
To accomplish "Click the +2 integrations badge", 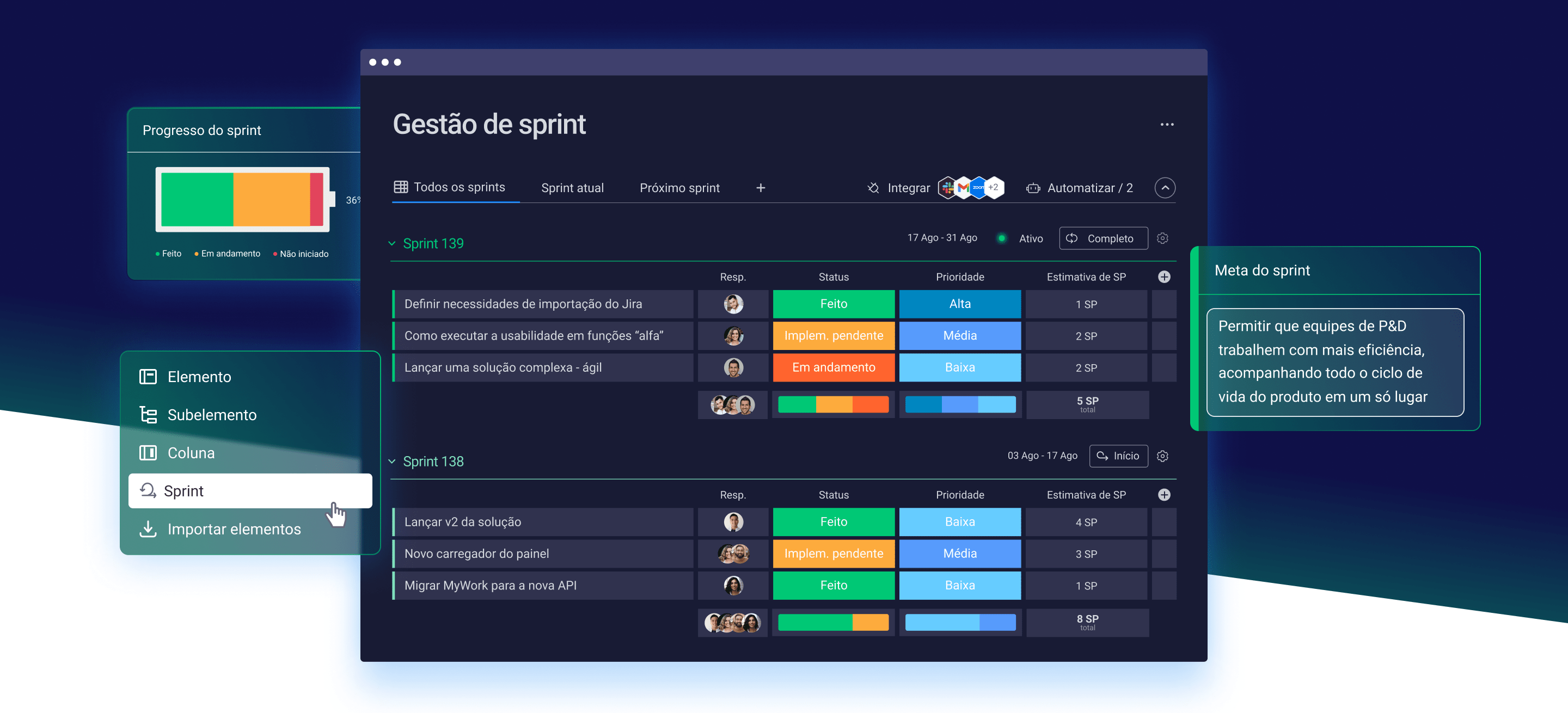I will point(993,187).
